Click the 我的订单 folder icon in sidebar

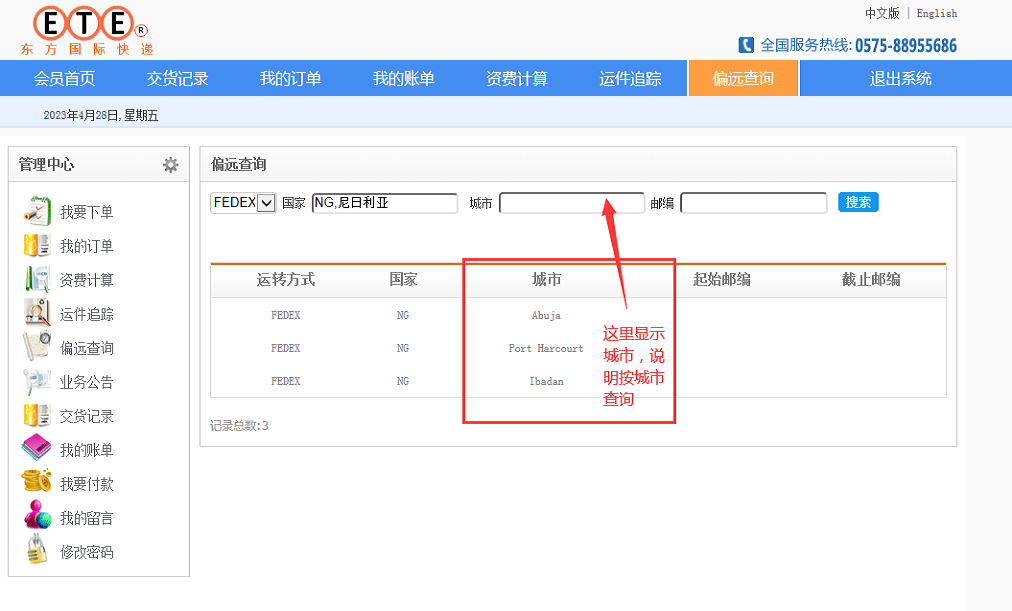37,245
